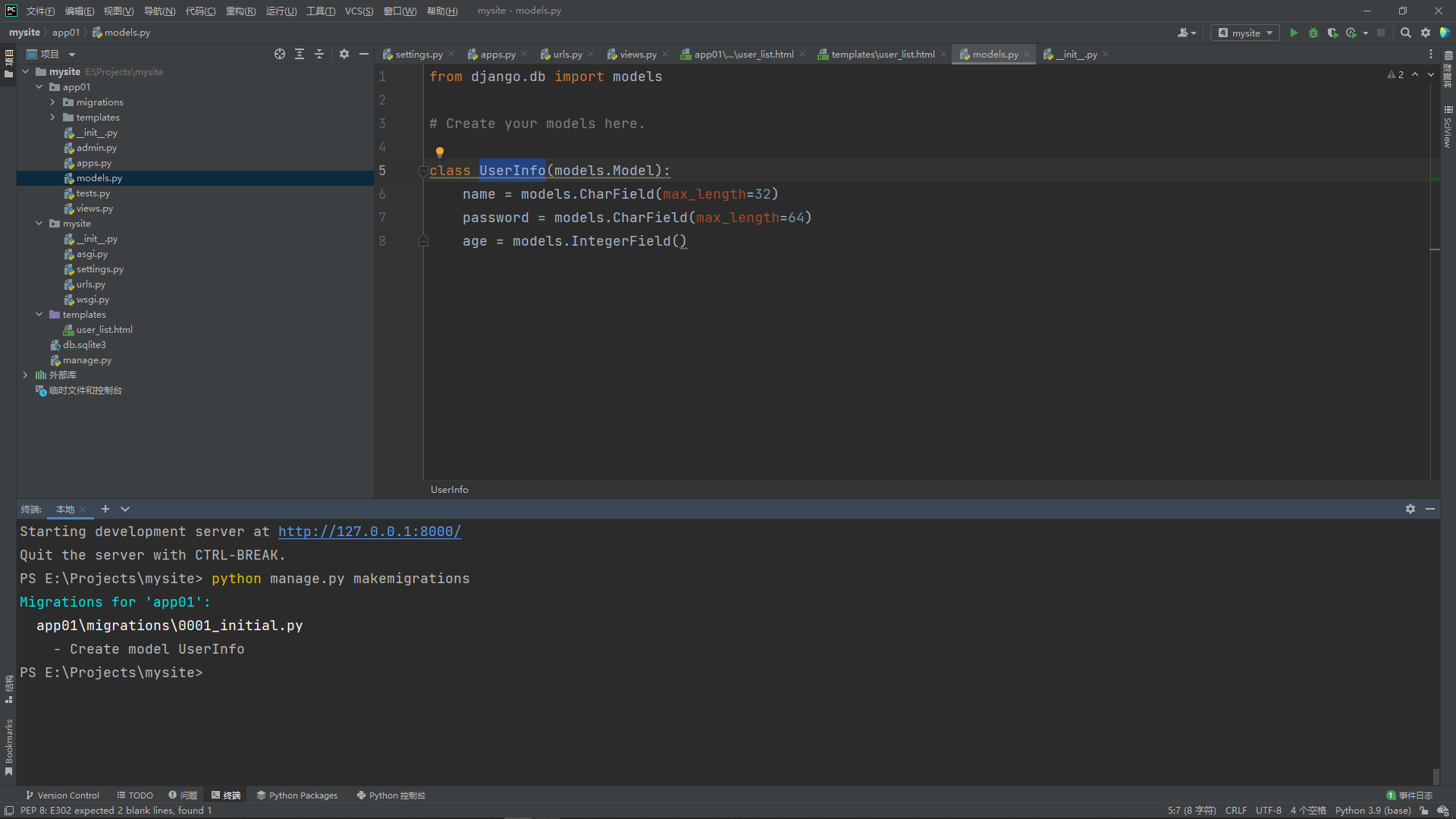
Task: Open the VCS menu
Action: (x=359, y=11)
